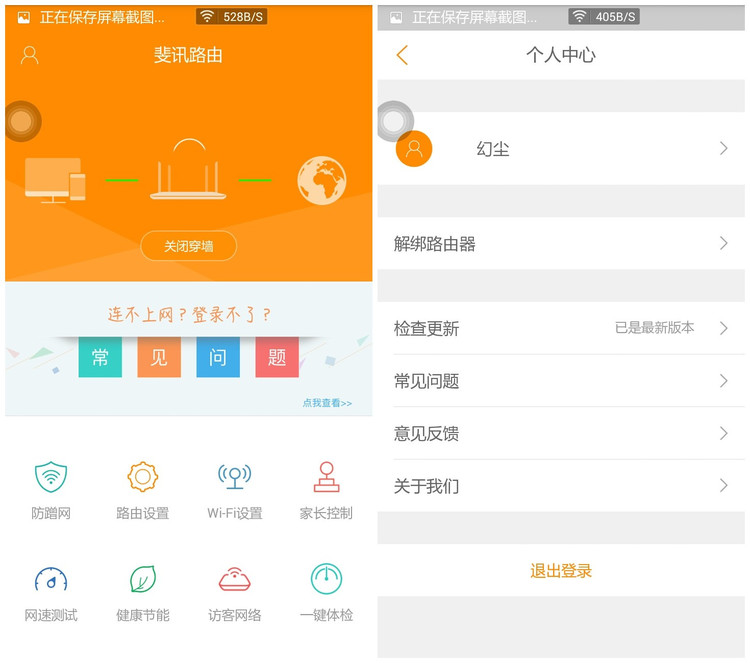
Task: Open 路由设置 gear icon
Action: click(143, 477)
